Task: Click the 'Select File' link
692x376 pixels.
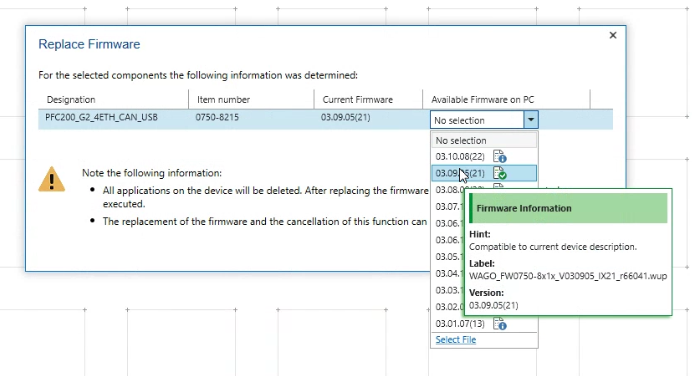Action: (455, 340)
